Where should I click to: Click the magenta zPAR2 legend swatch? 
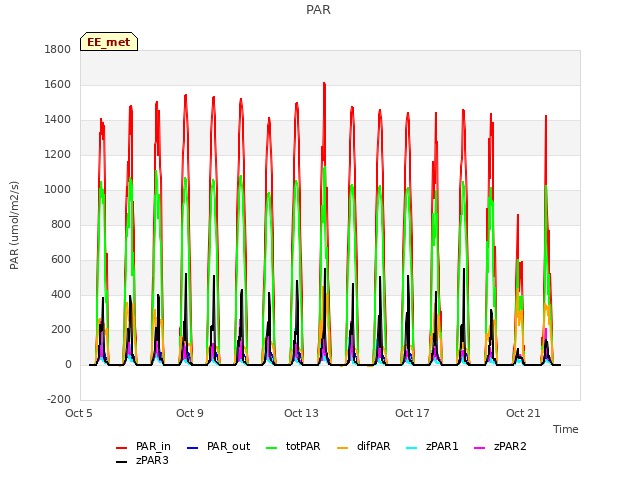click(x=480, y=448)
